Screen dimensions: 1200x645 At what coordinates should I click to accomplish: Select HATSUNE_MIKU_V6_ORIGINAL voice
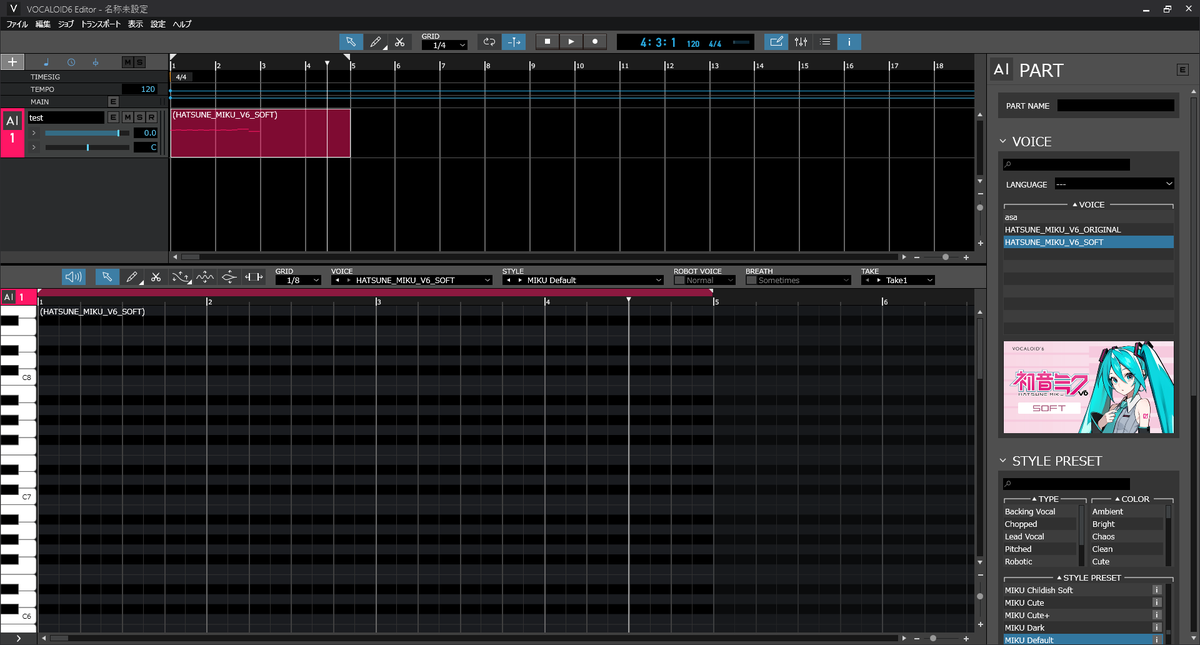tap(1089, 229)
